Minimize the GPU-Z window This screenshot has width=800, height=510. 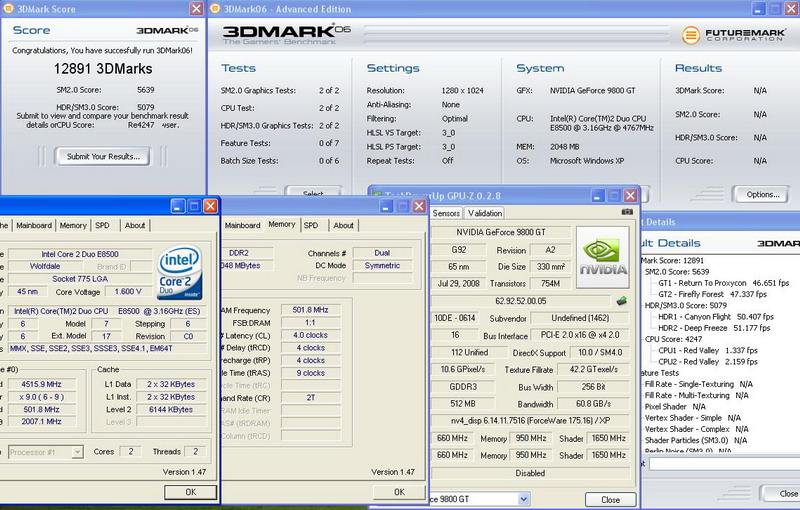tap(598, 195)
